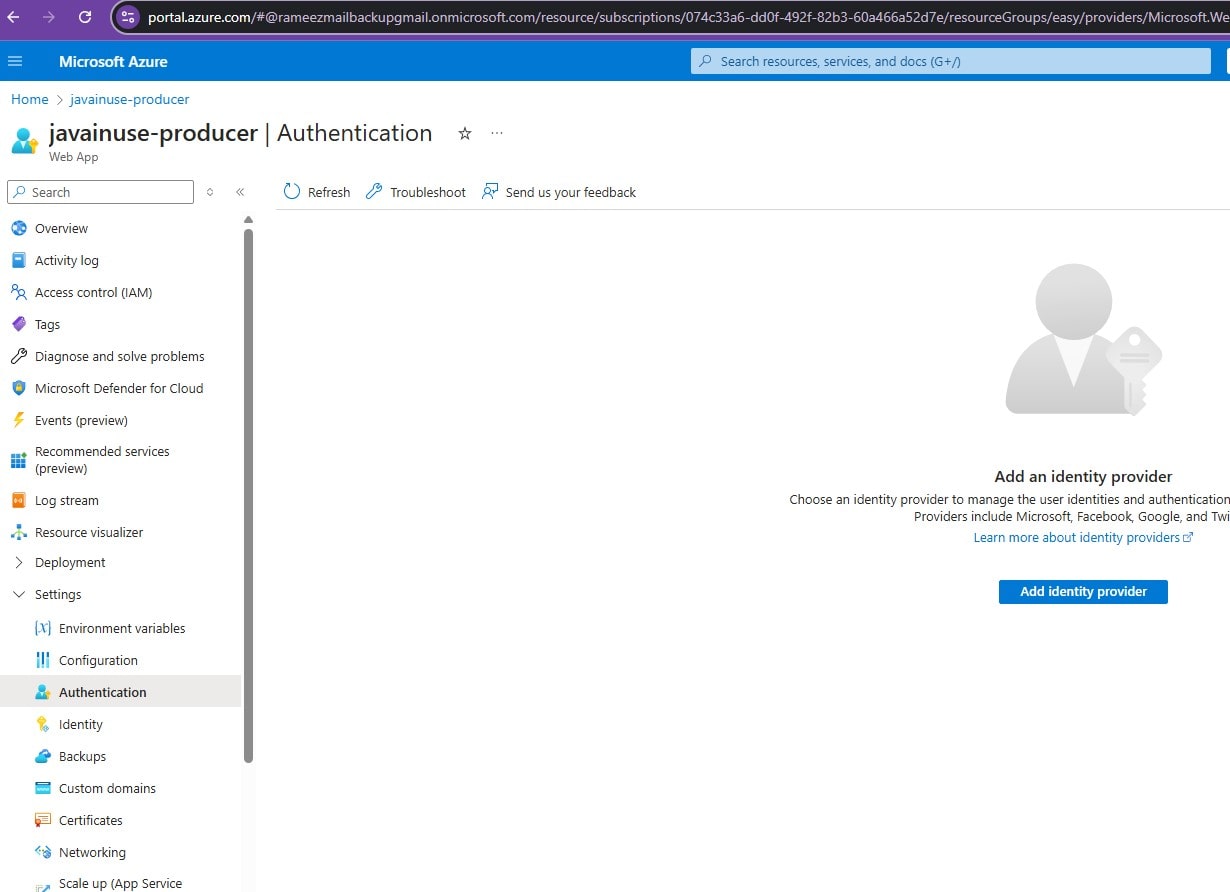1230x892 pixels.
Task: Open Learn more about identity providers link
Action: tap(1083, 537)
